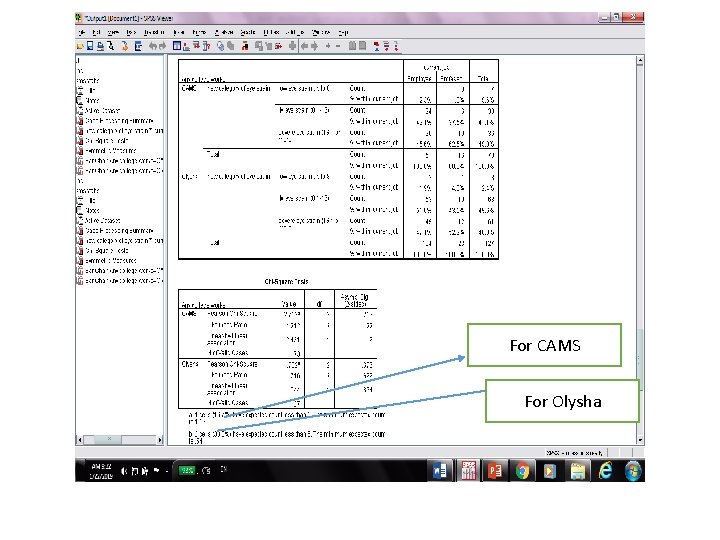Switch to SPSS taskbar button
This screenshot has height=540, width=720.
pyautogui.click(x=468, y=471)
